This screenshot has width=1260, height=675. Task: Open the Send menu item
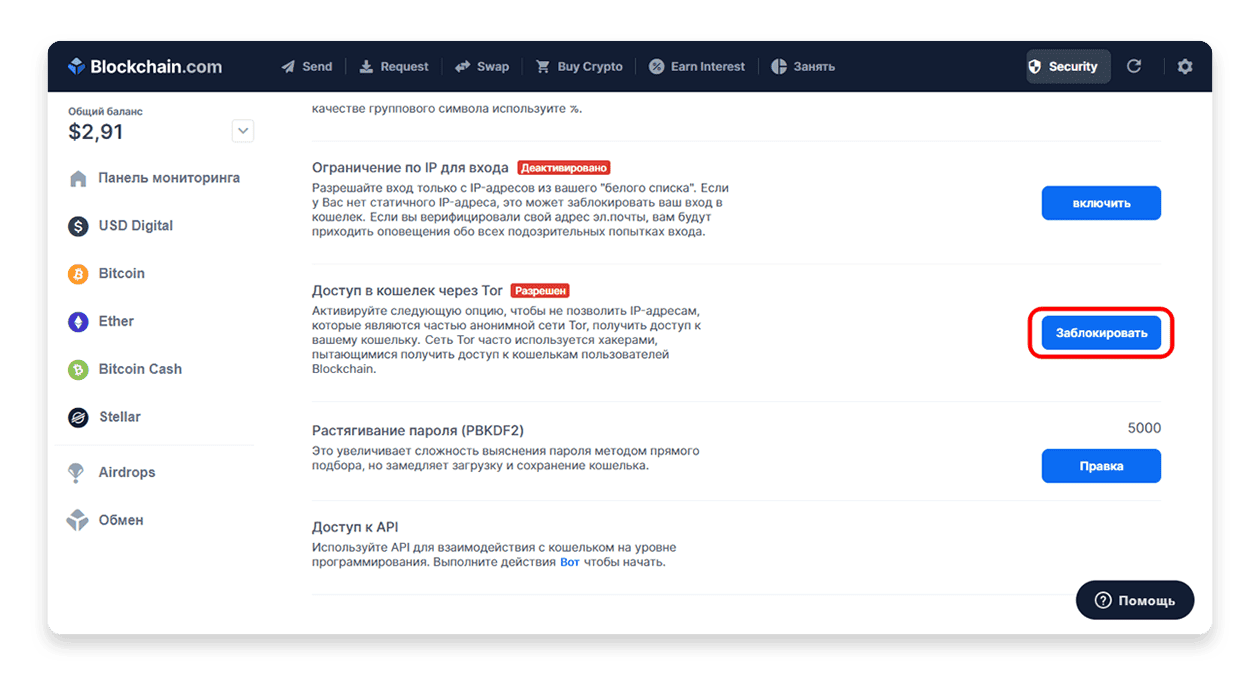pyautogui.click(x=306, y=67)
